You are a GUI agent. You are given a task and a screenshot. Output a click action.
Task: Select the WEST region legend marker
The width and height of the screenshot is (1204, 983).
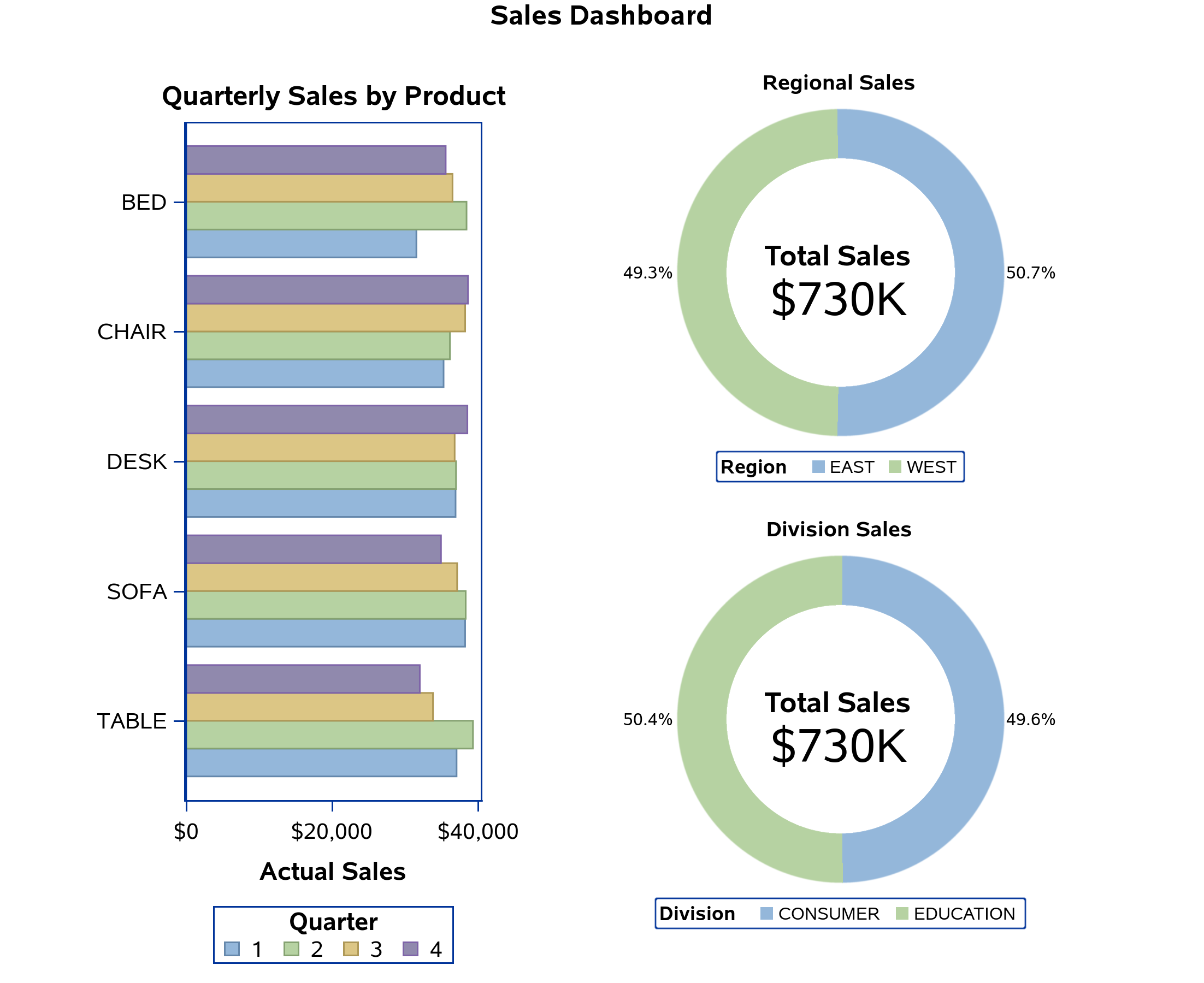point(896,467)
